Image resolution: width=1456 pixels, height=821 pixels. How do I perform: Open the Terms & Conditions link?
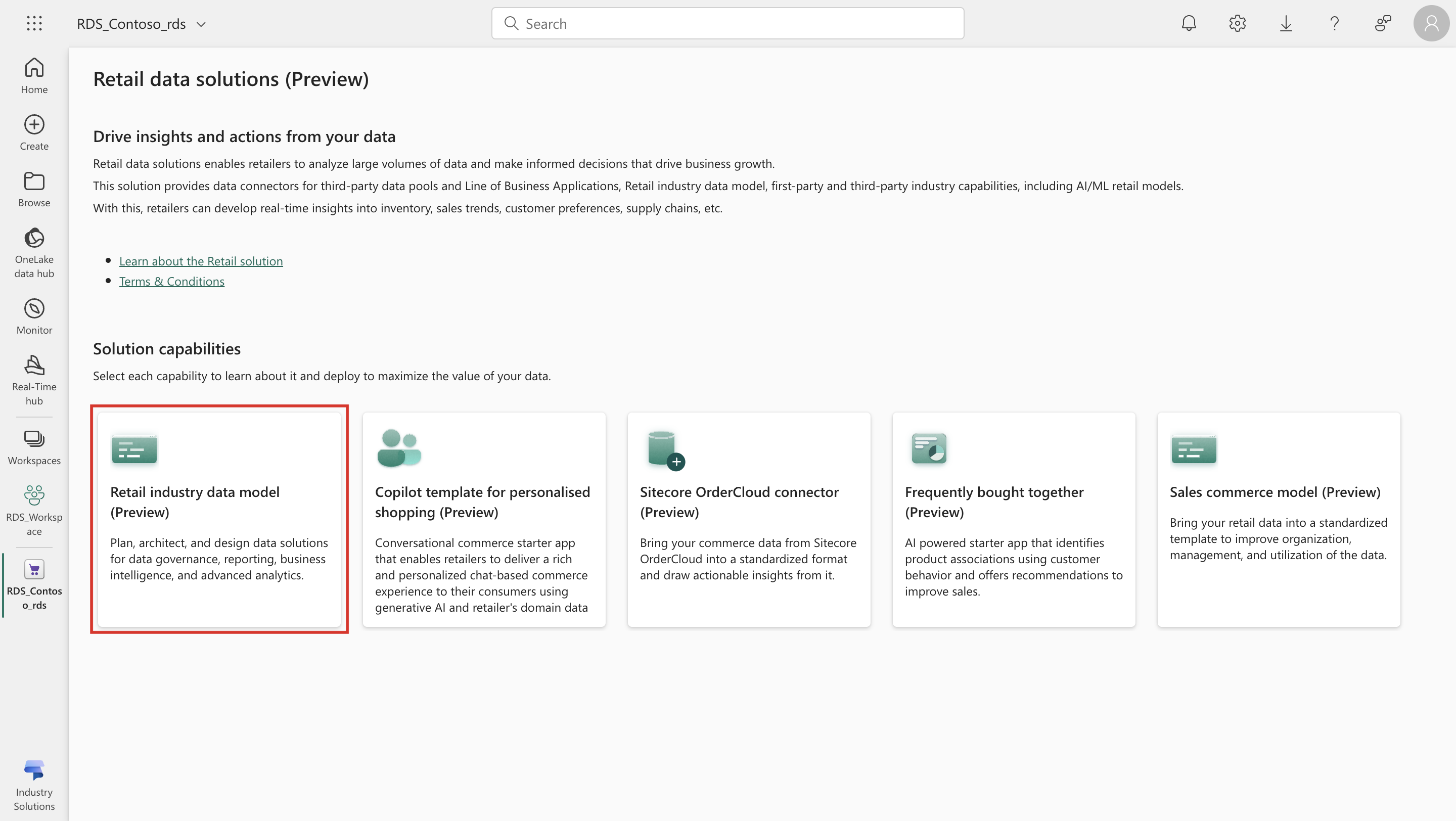[x=172, y=282]
